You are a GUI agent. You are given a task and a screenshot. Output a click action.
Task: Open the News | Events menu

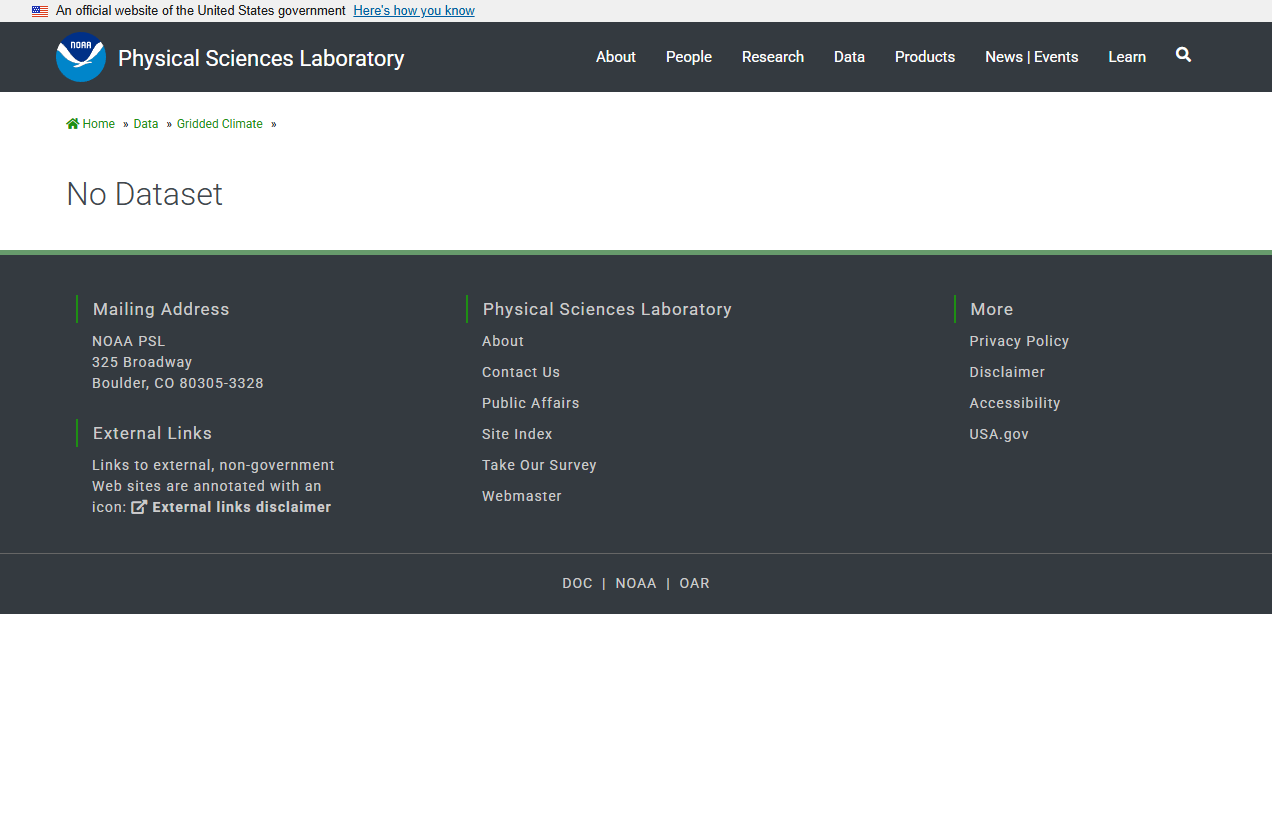[x=1031, y=57]
